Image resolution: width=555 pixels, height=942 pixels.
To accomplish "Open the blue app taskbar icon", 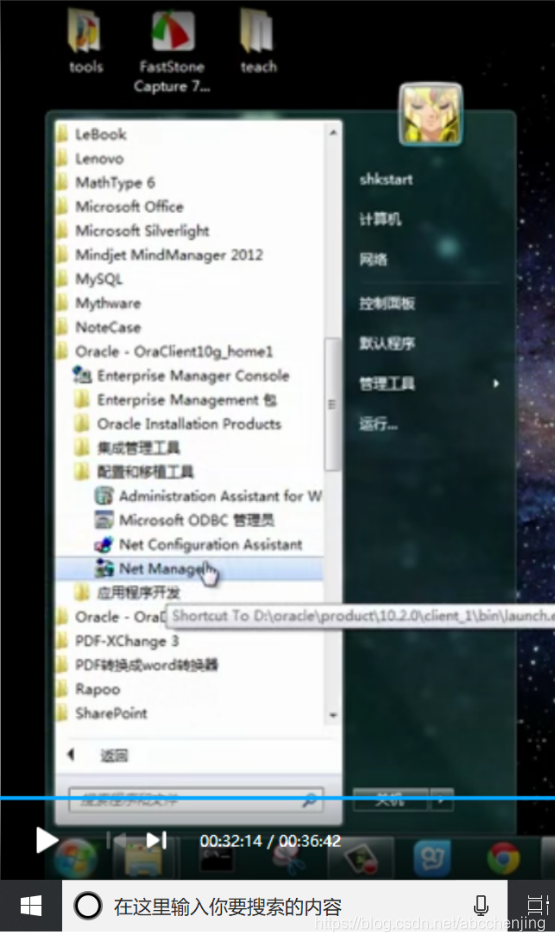I will click(432, 858).
